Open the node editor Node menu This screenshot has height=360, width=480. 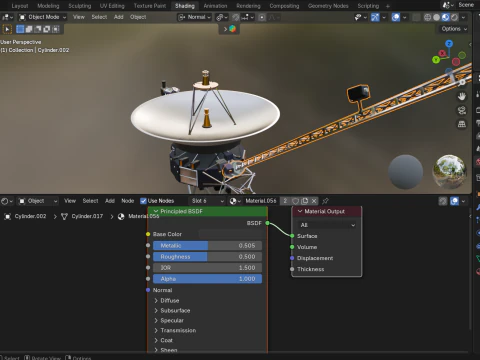[128, 201]
